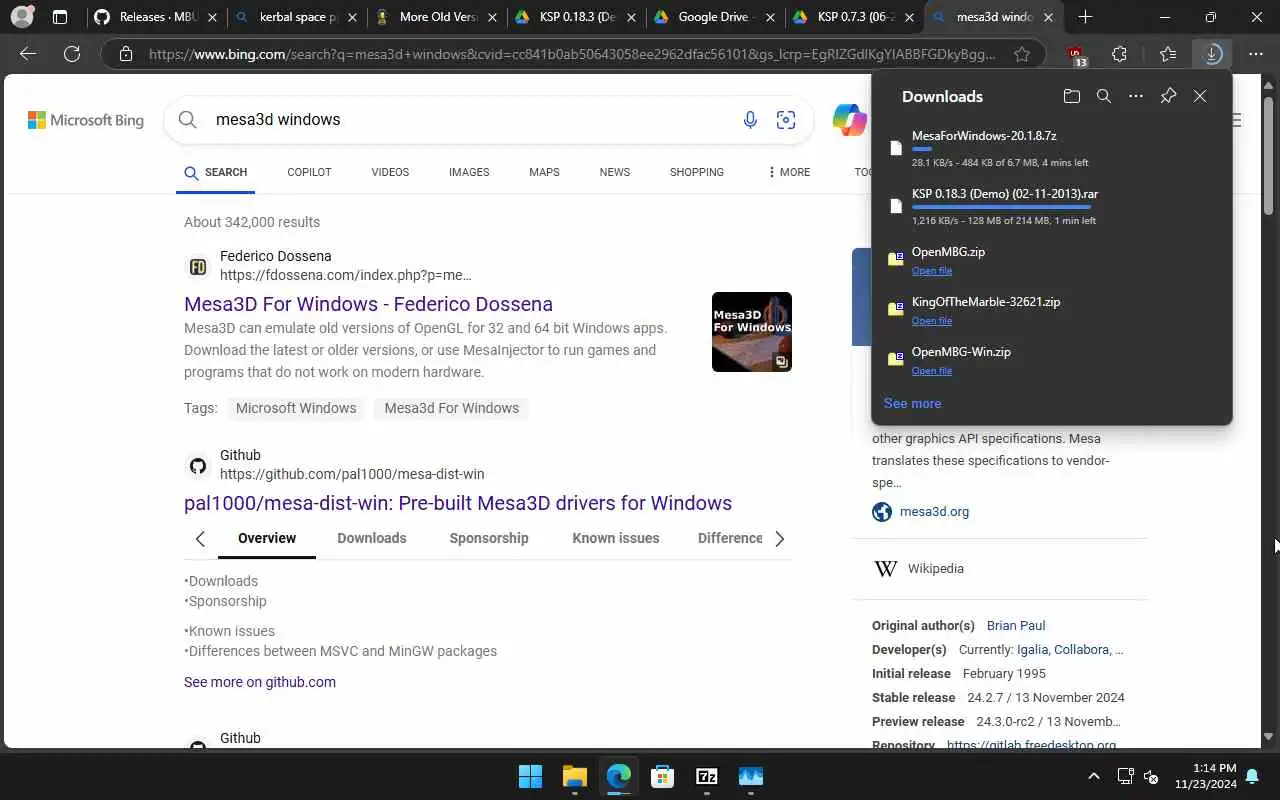
Task: Click See more in Downloads panel
Action: 912,403
